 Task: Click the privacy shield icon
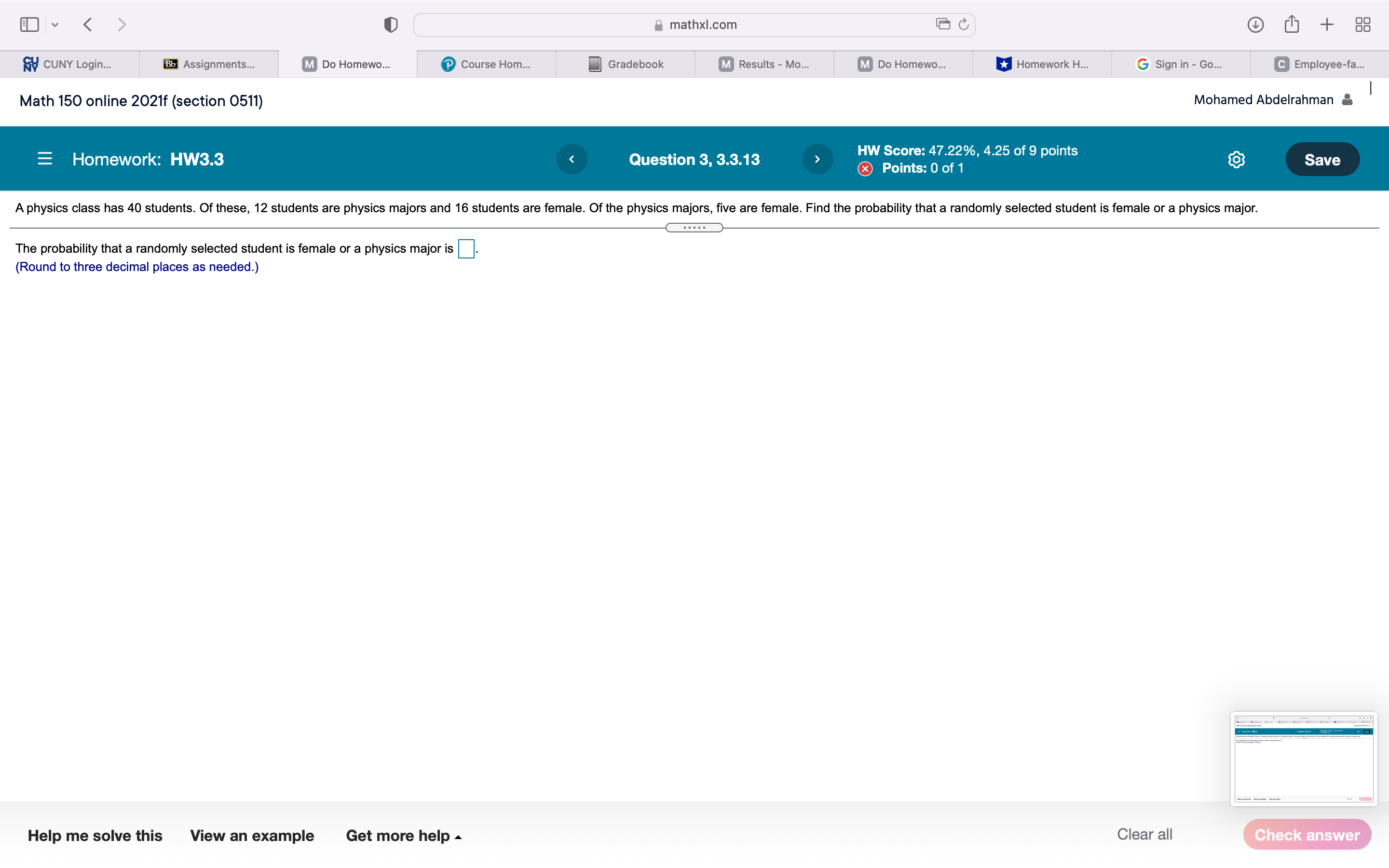[x=391, y=25]
